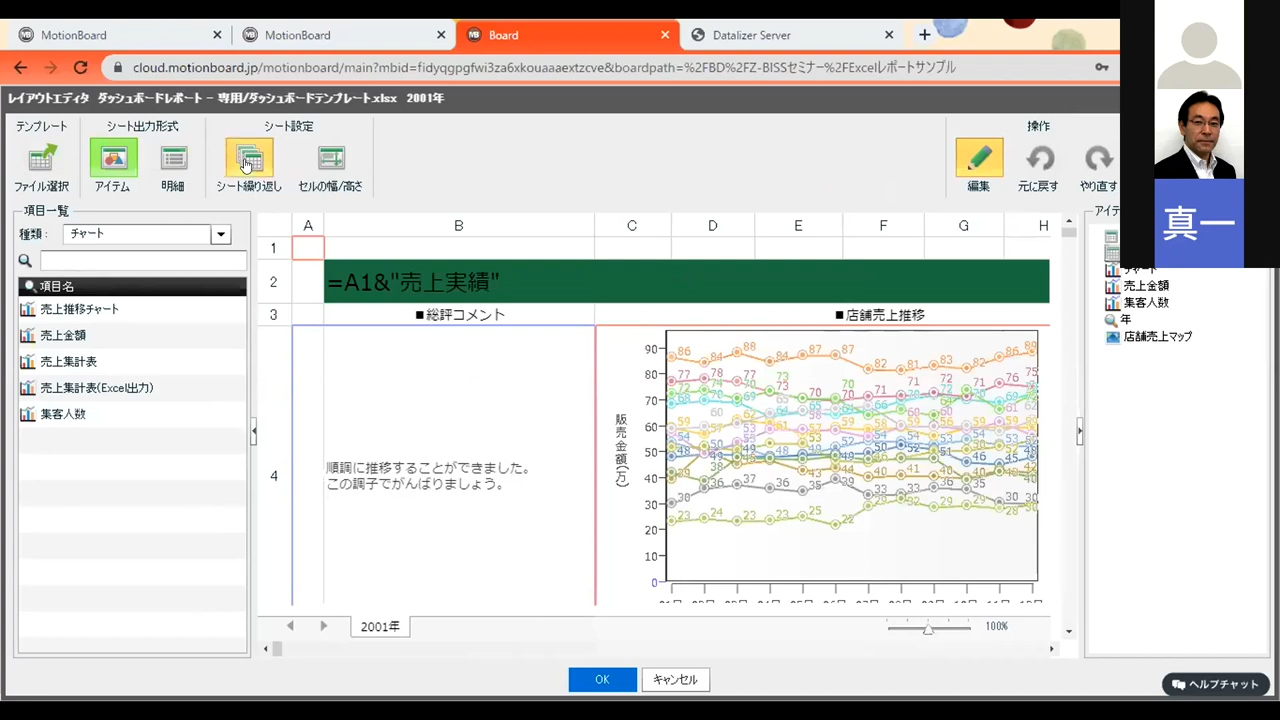Go to previous sheet tab arrow

pos(290,626)
